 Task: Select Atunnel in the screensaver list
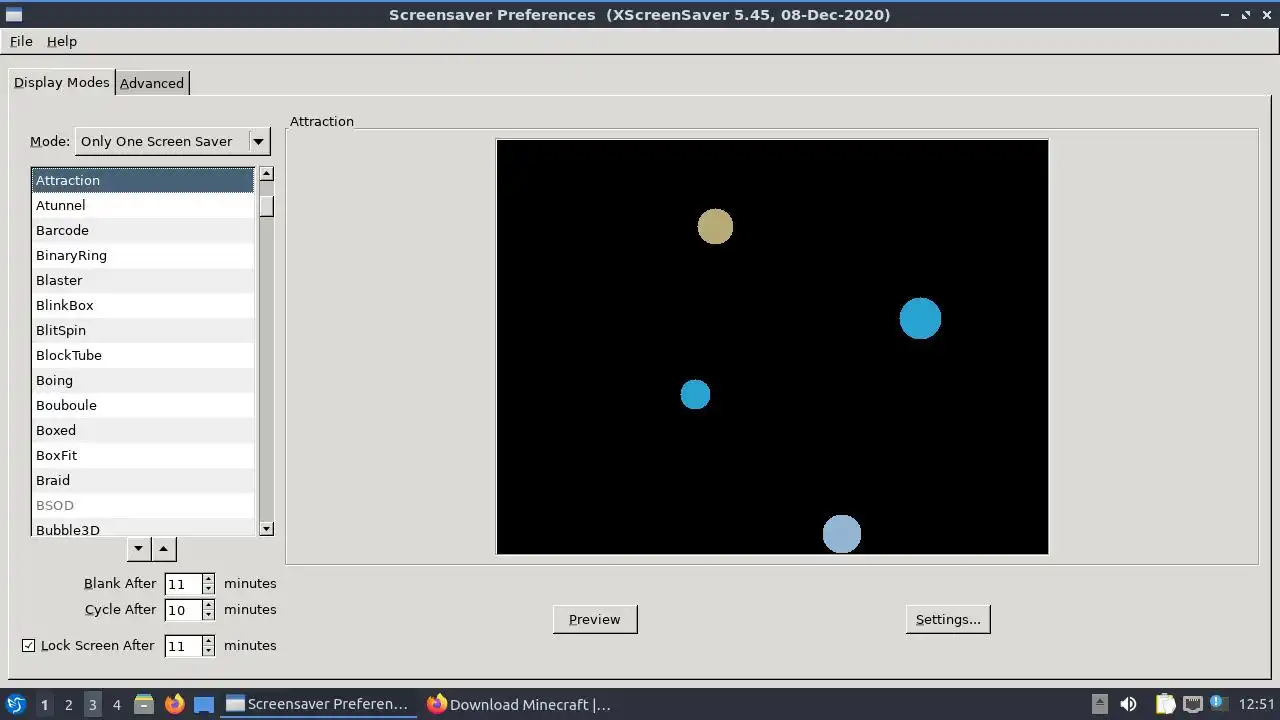pos(143,205)
